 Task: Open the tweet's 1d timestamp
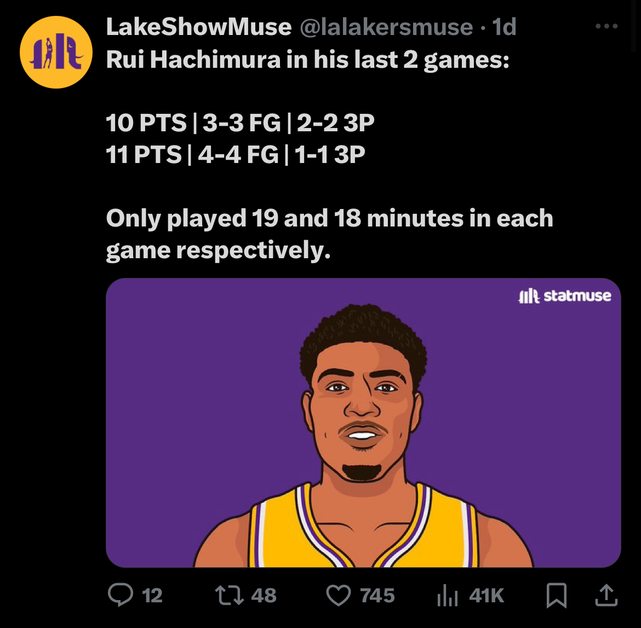click(x=505, y=27)
